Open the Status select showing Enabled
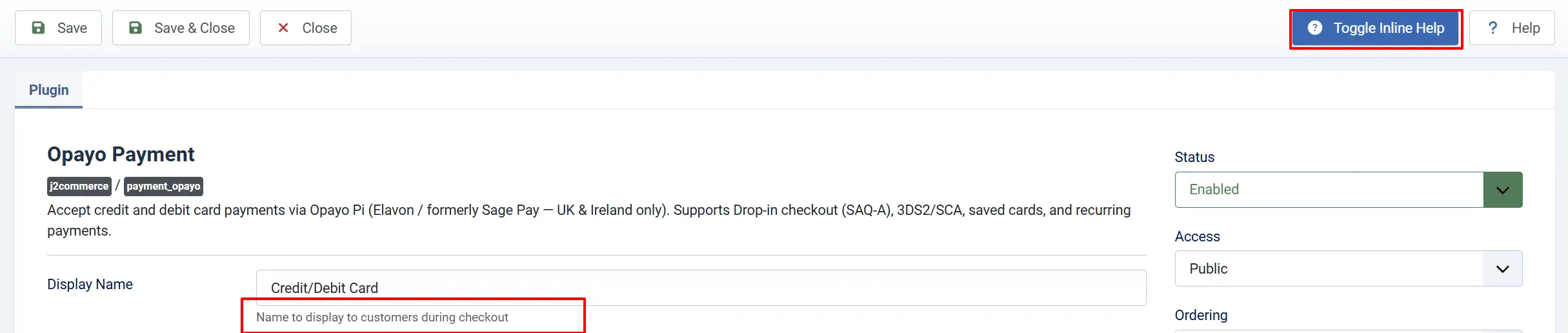 coord(1349,190)
